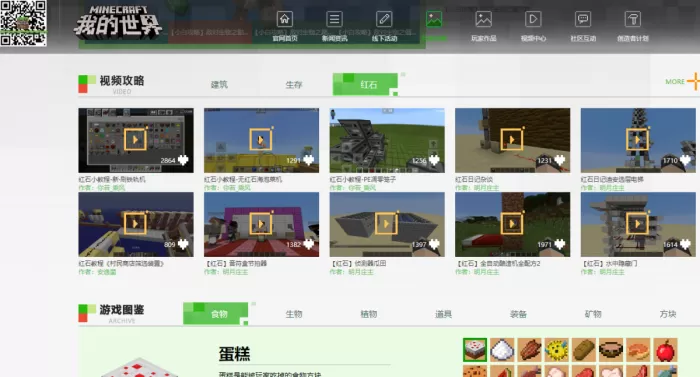
Task: Play the video with 809 likes
Action: pyautogui.click(x=135, y=224)
